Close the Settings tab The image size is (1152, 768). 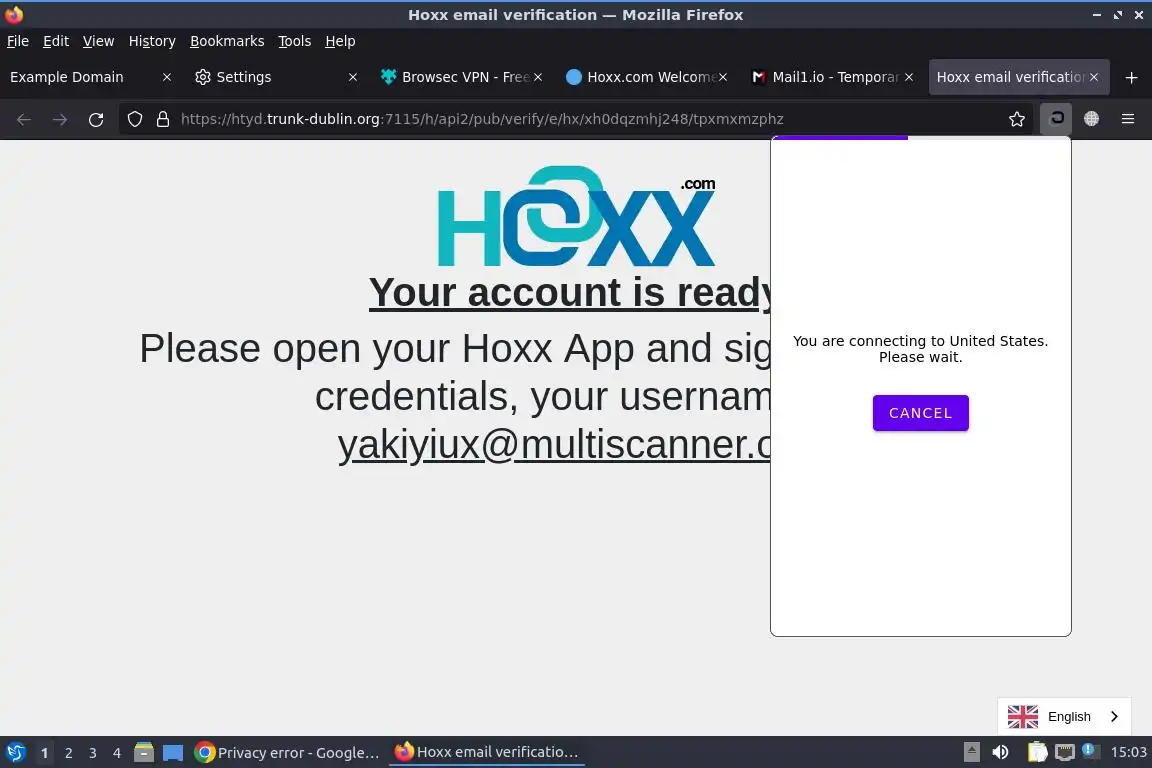tap(353, 77)
